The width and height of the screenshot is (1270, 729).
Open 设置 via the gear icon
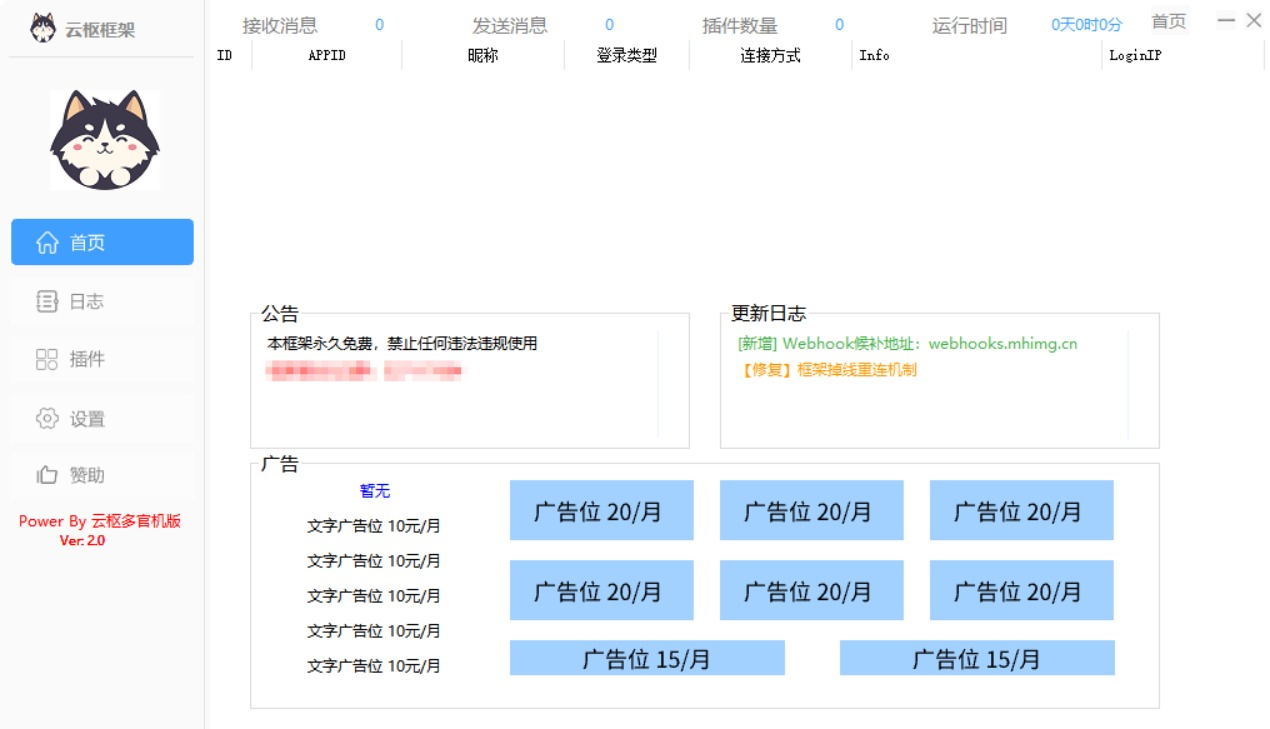point(47,419)
